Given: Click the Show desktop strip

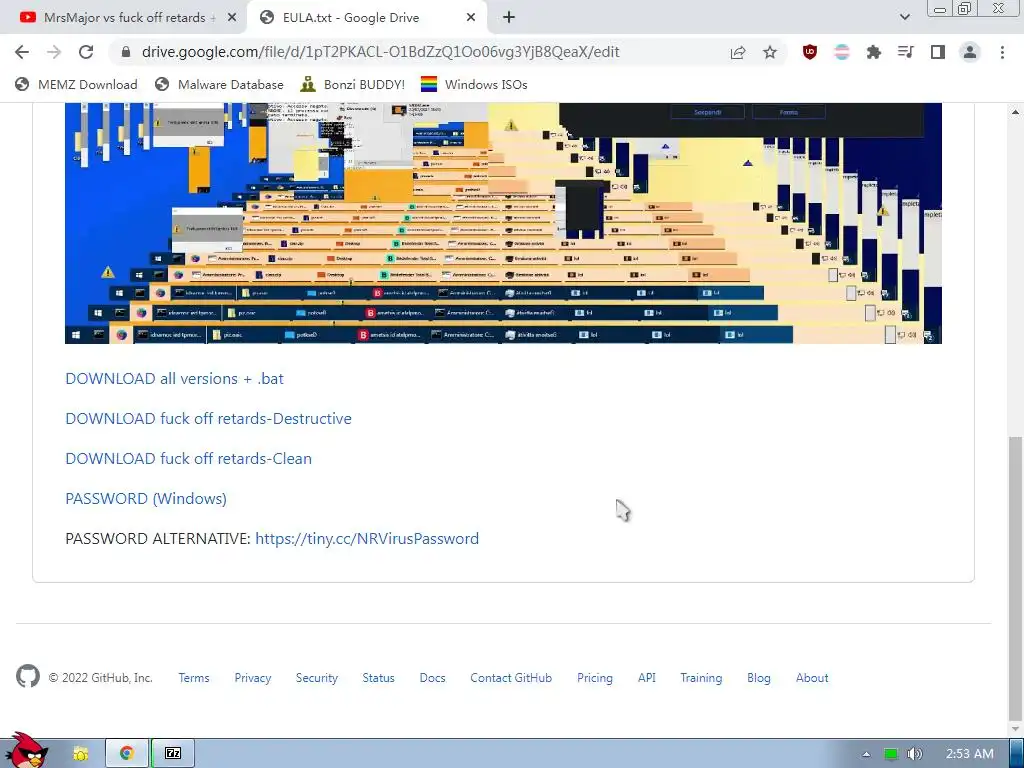Looking at the screenshot, I should tap(1016, 754).
